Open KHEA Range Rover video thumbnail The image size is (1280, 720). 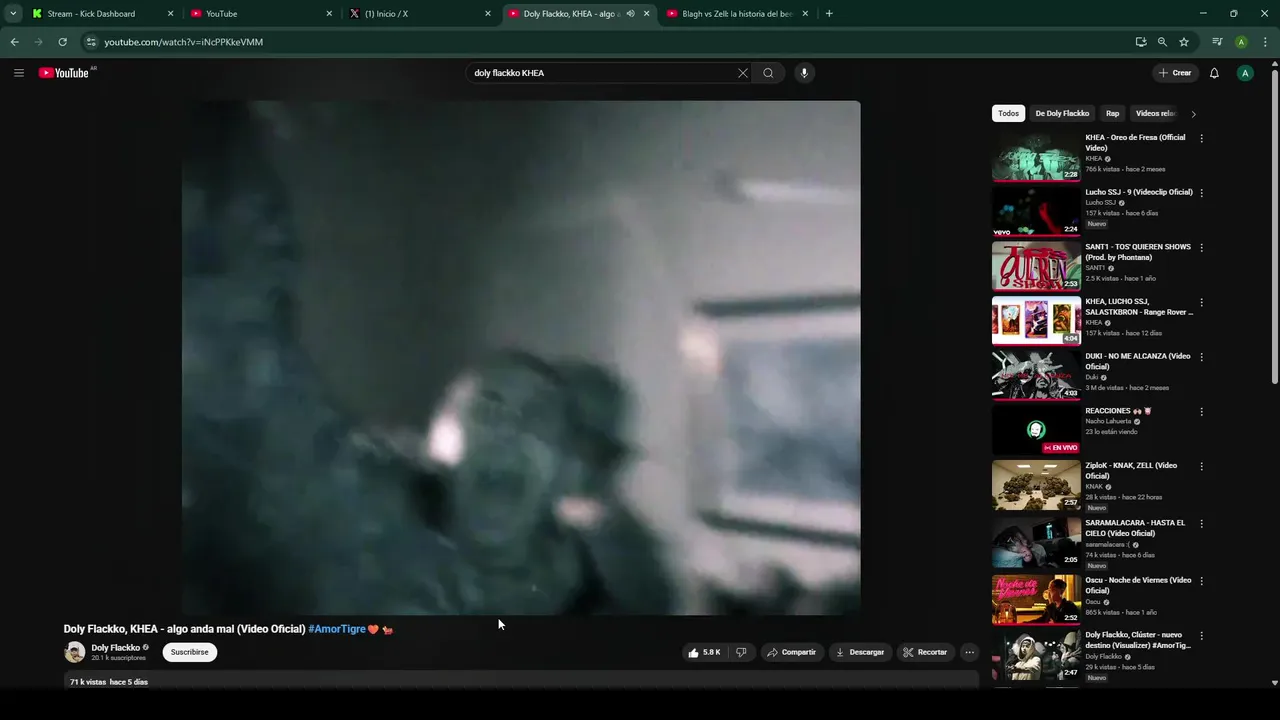coord(1036,321)
